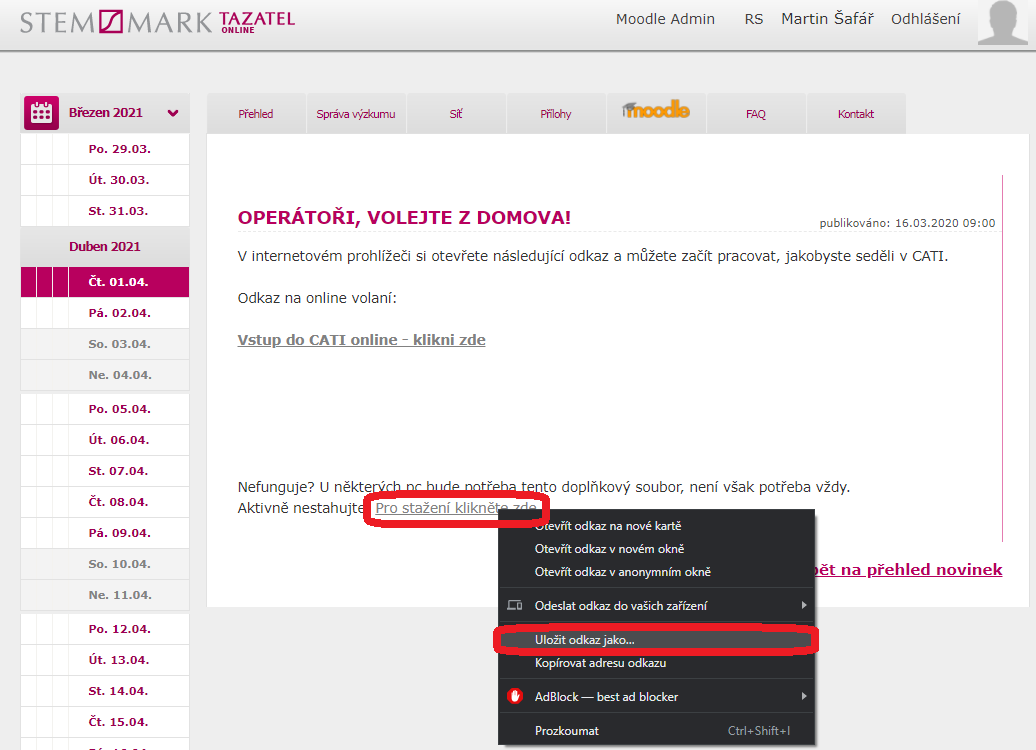Click the Stemmark Tazatel logo

pos(157,22)
